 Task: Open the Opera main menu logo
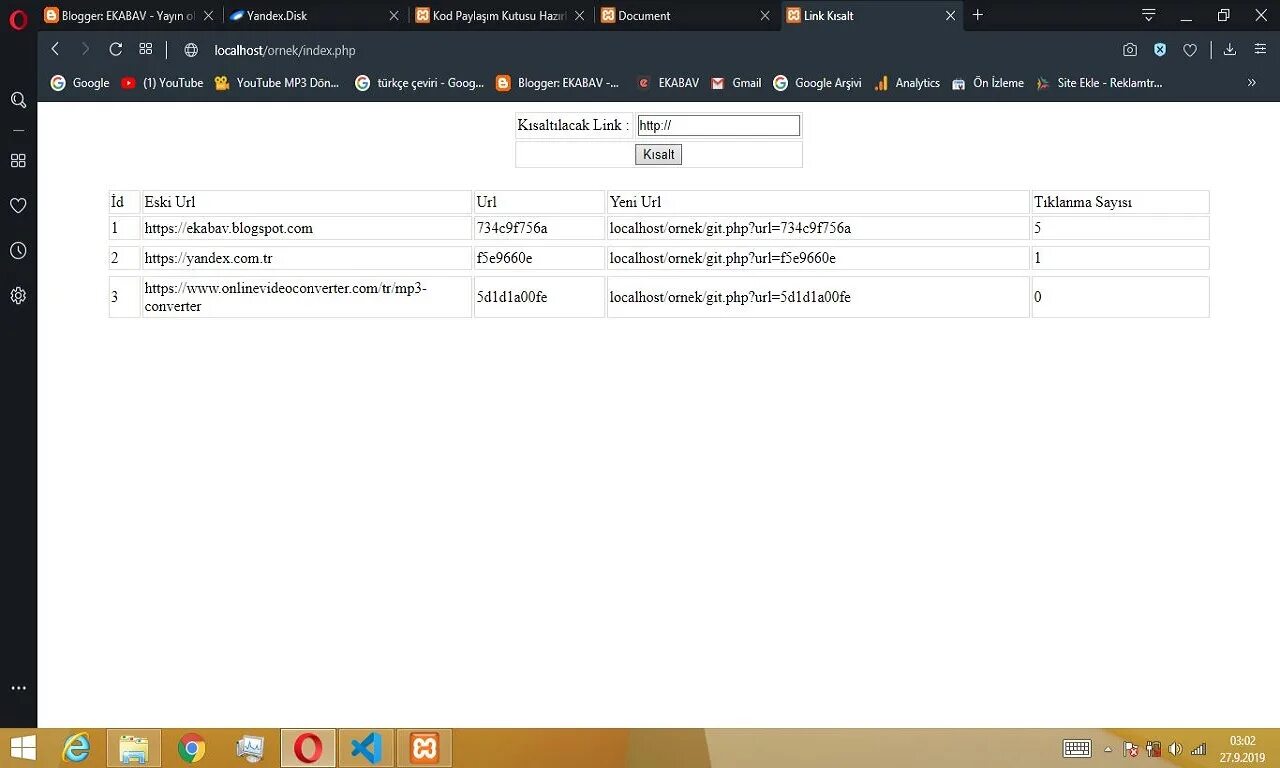tap(18, 20)
